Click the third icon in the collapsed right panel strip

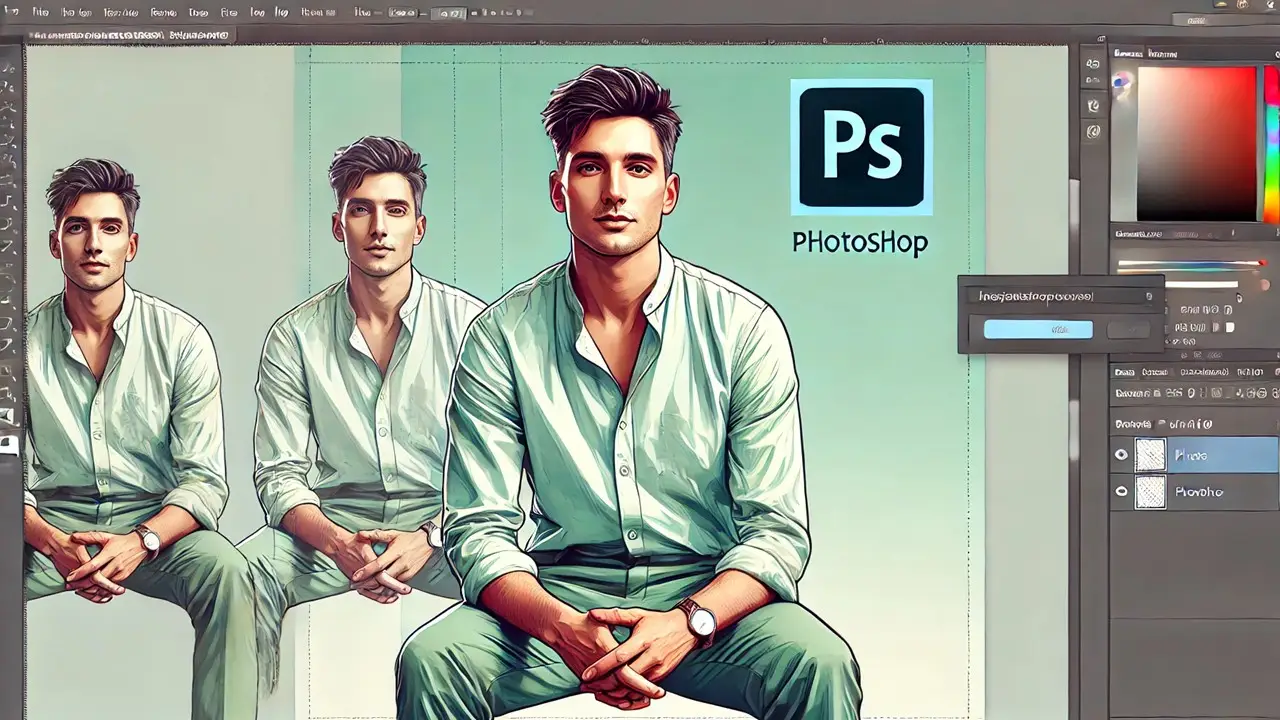pos(1094,106)
